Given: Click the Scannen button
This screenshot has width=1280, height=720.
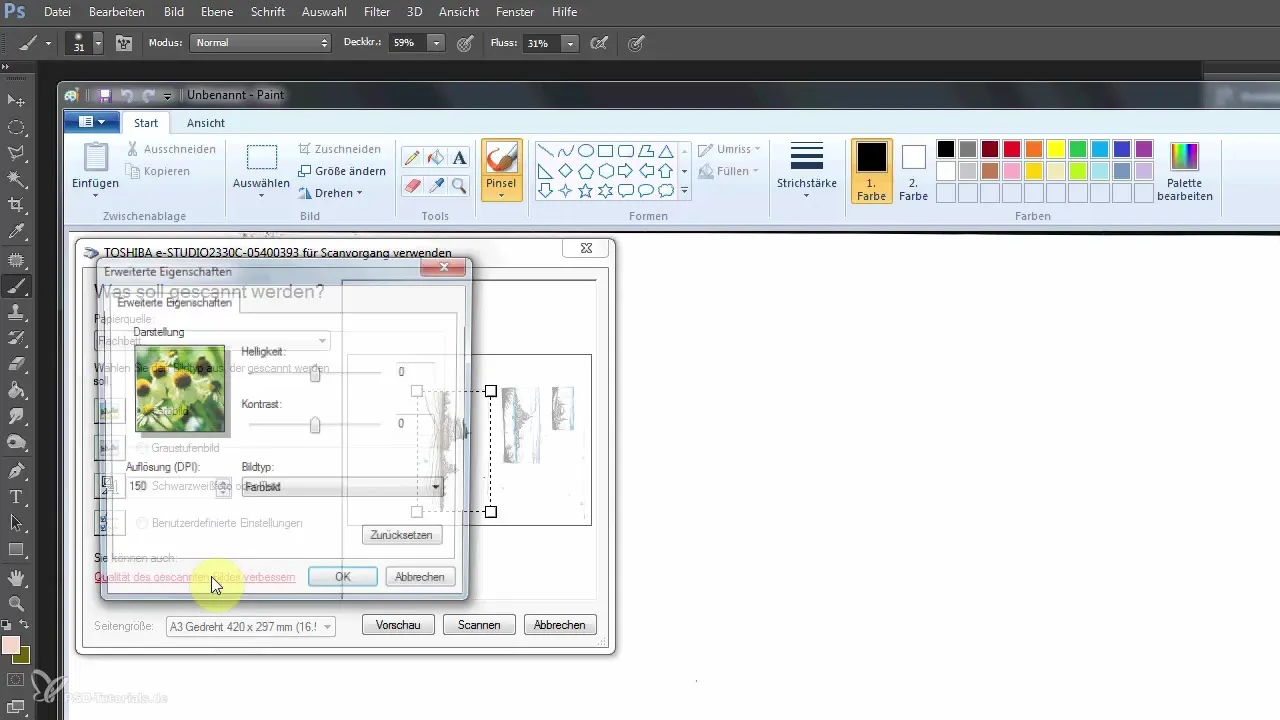Looking at the screenshot, I should 479,625.
